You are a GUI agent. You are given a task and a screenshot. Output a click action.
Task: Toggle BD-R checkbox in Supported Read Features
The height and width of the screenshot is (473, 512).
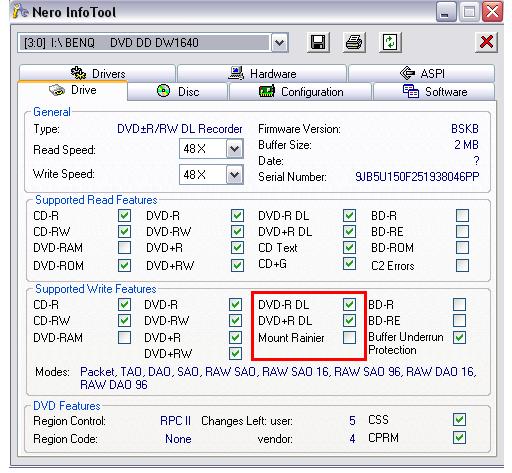[x=462, y=216]
